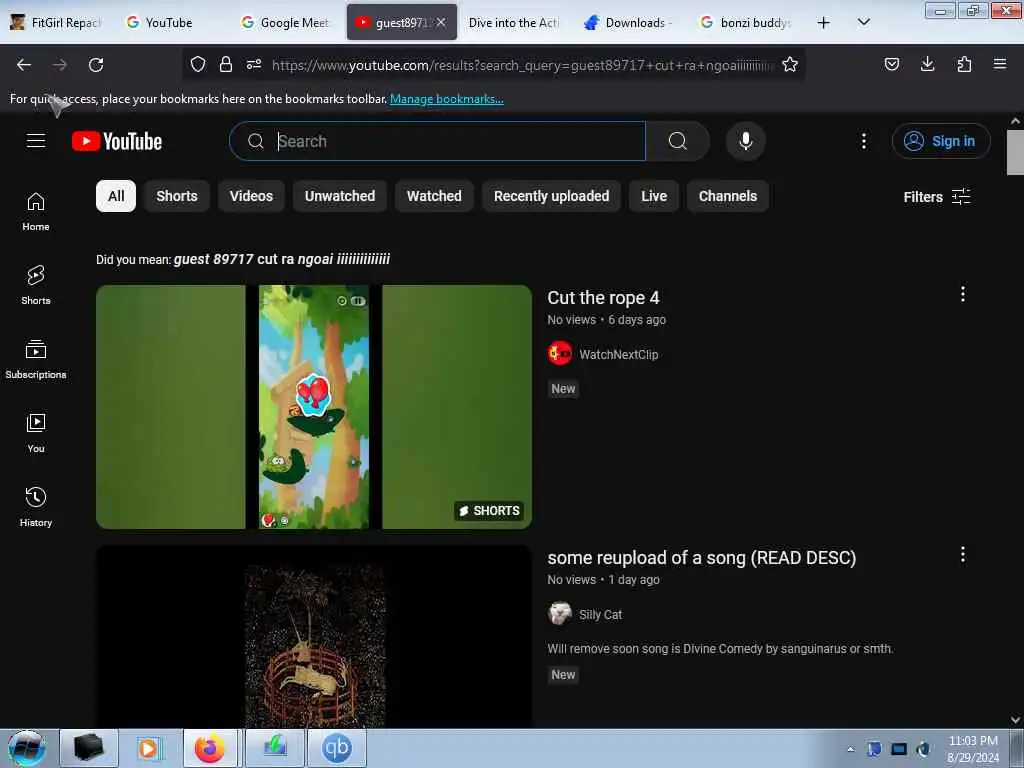Open the Firefox application menu

[x=1000, y=64]
